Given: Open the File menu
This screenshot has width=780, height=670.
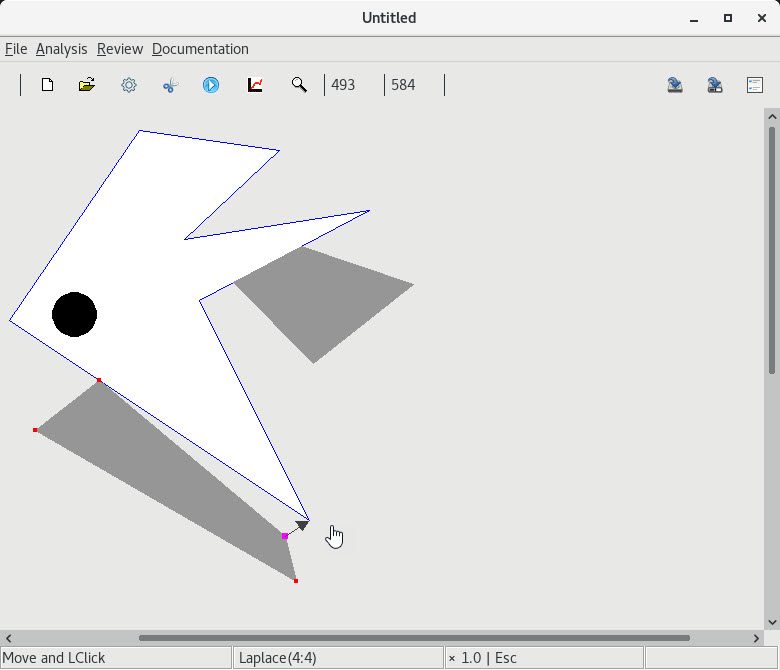Looking at the screenshot, I should coord(16,49).
